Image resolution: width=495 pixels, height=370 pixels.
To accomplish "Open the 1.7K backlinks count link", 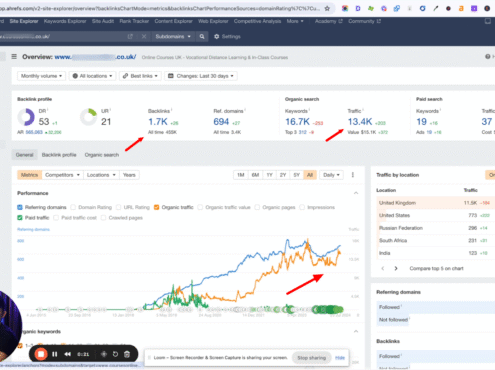I will coord(158,122).
